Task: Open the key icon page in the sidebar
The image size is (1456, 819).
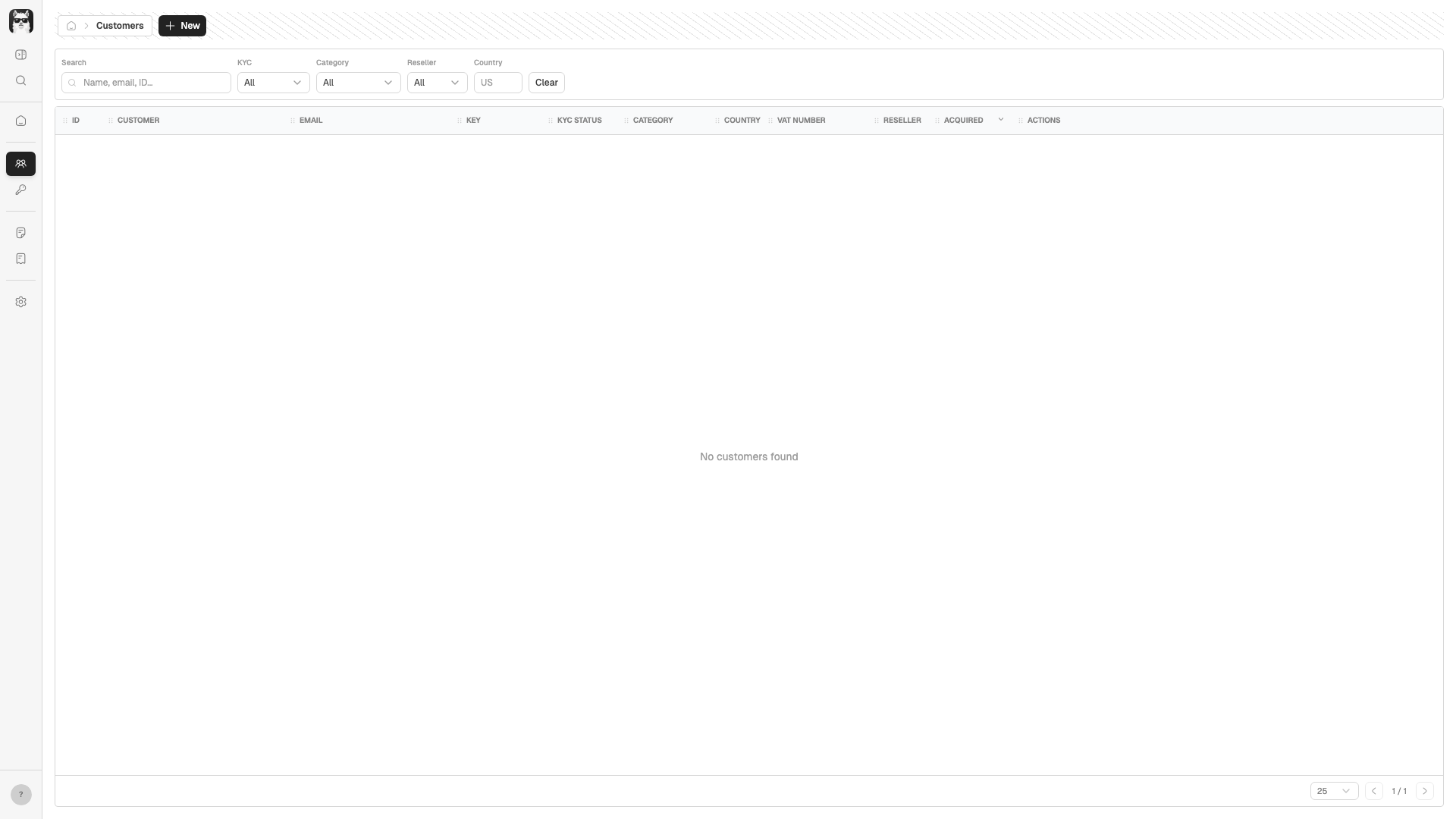Action: click(x=20, y=190)
